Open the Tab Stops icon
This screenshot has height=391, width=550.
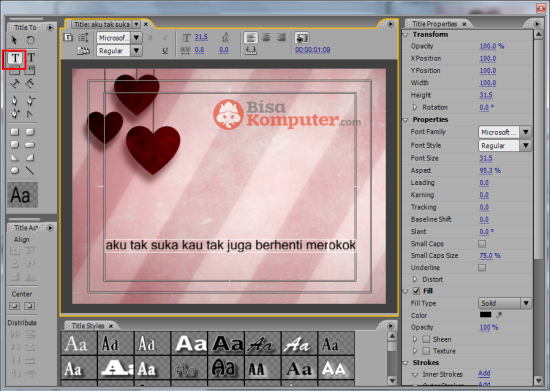coord(250,50)
